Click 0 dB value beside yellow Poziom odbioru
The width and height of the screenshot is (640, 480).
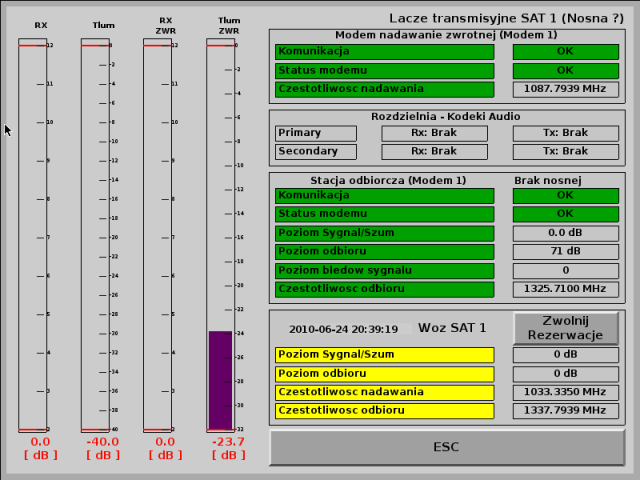coord(565,374)
